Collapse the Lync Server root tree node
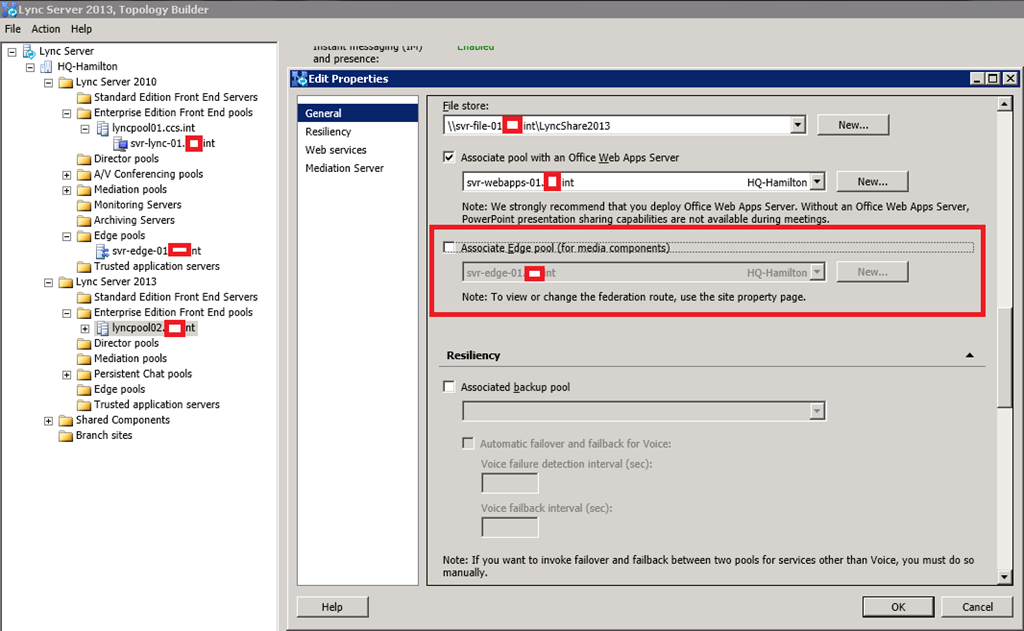The width and height of the screenshot is (1024, 631). [x=12, y=52]
